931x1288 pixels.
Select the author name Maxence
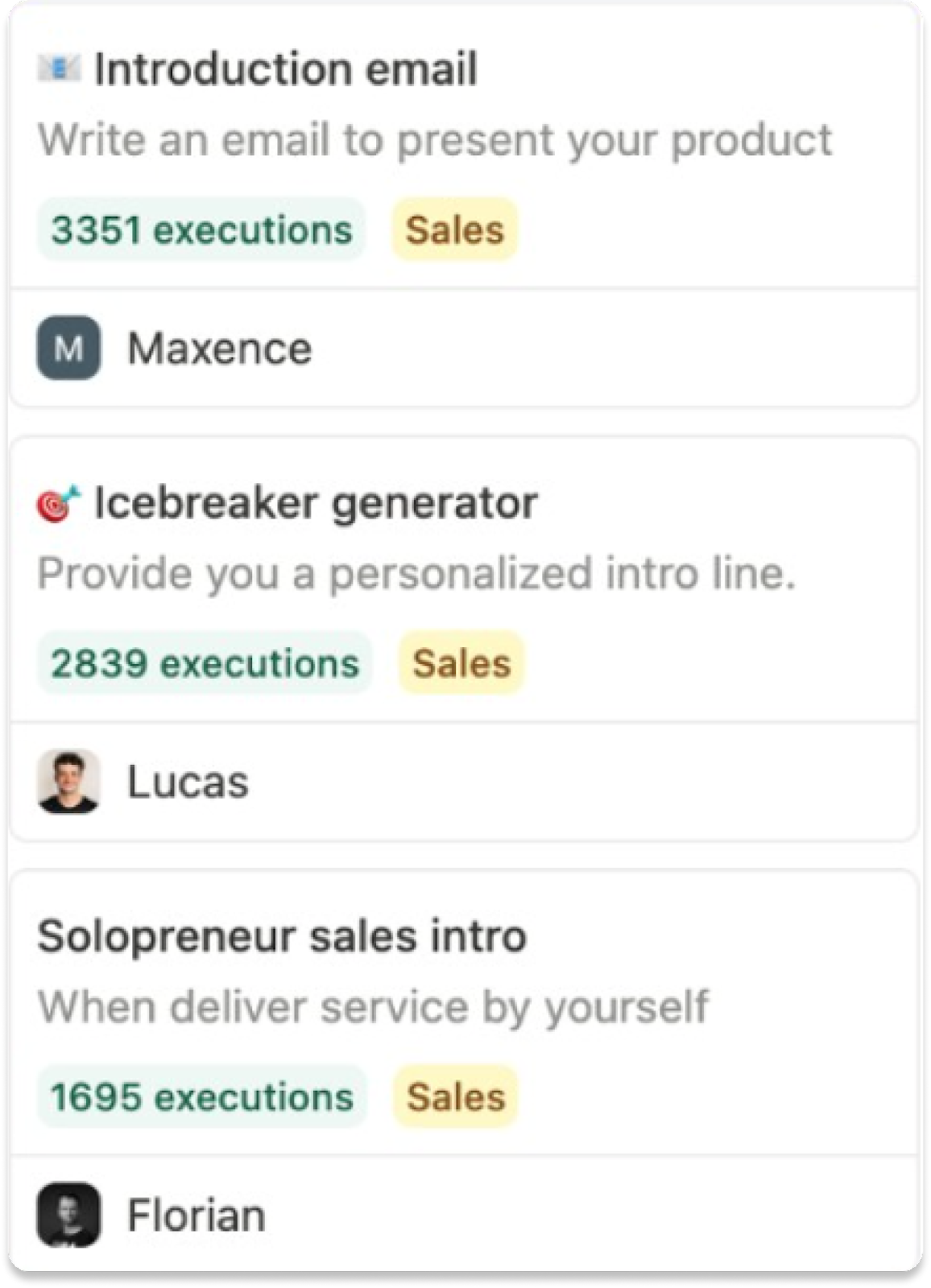click(219, 348)
